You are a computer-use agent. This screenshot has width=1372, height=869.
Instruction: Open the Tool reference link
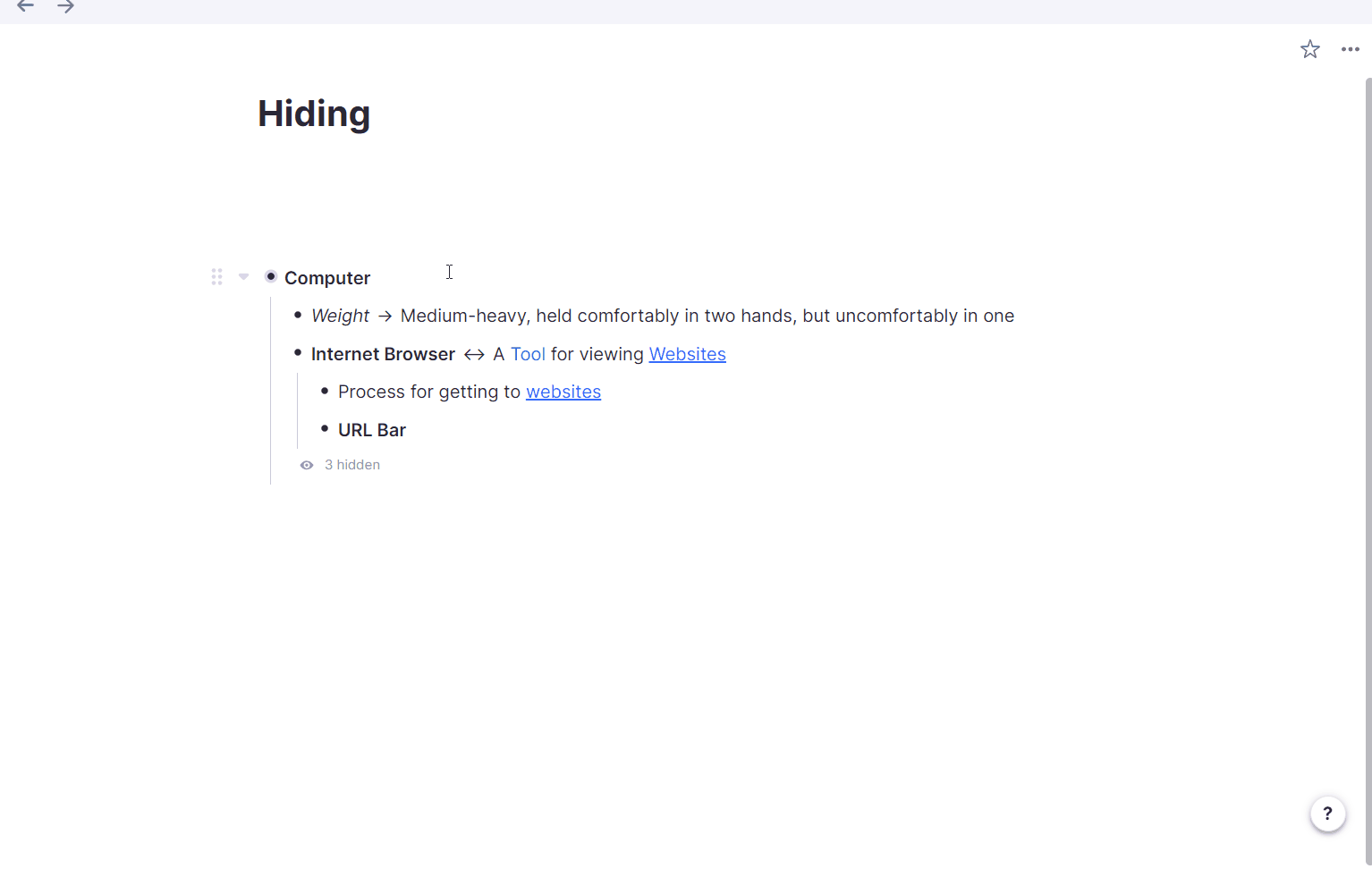[x=528, y=354]
